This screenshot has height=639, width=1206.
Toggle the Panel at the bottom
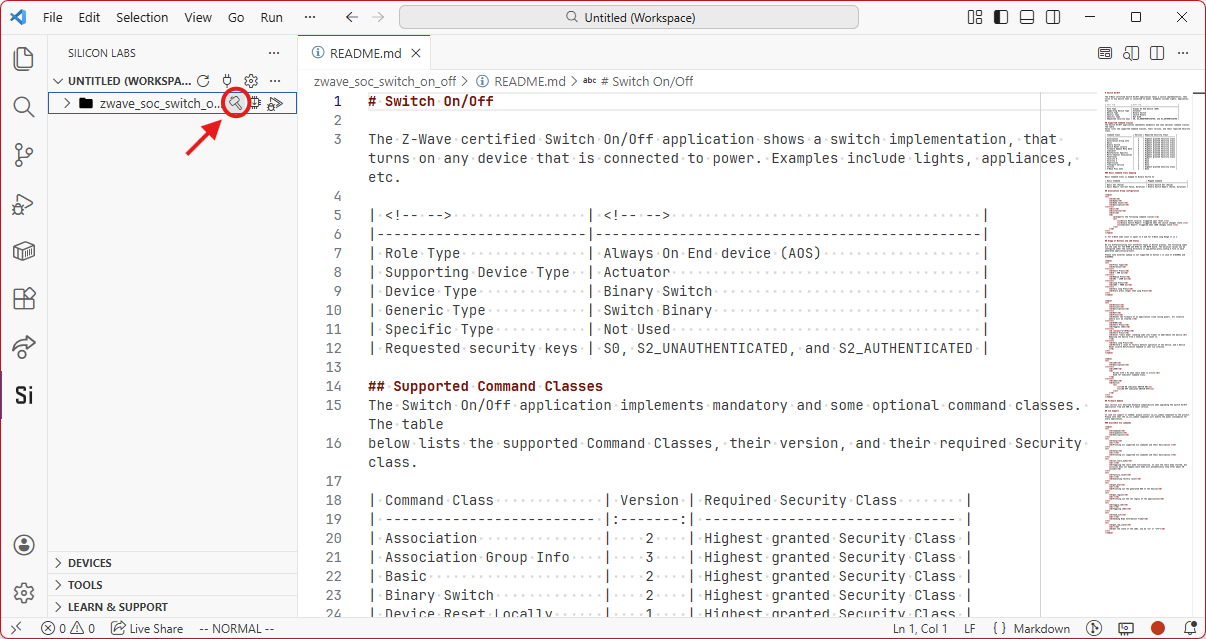[x=1027, y=17]
